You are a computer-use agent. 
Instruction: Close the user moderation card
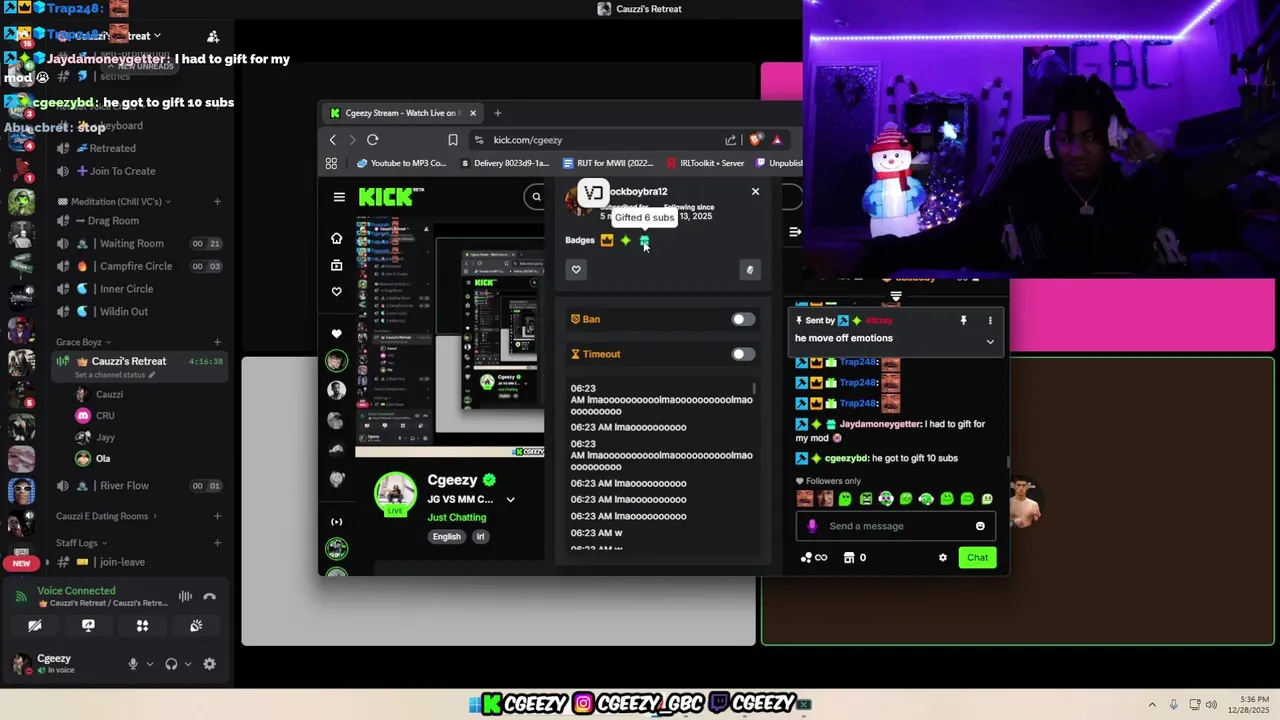pos(755,191)
